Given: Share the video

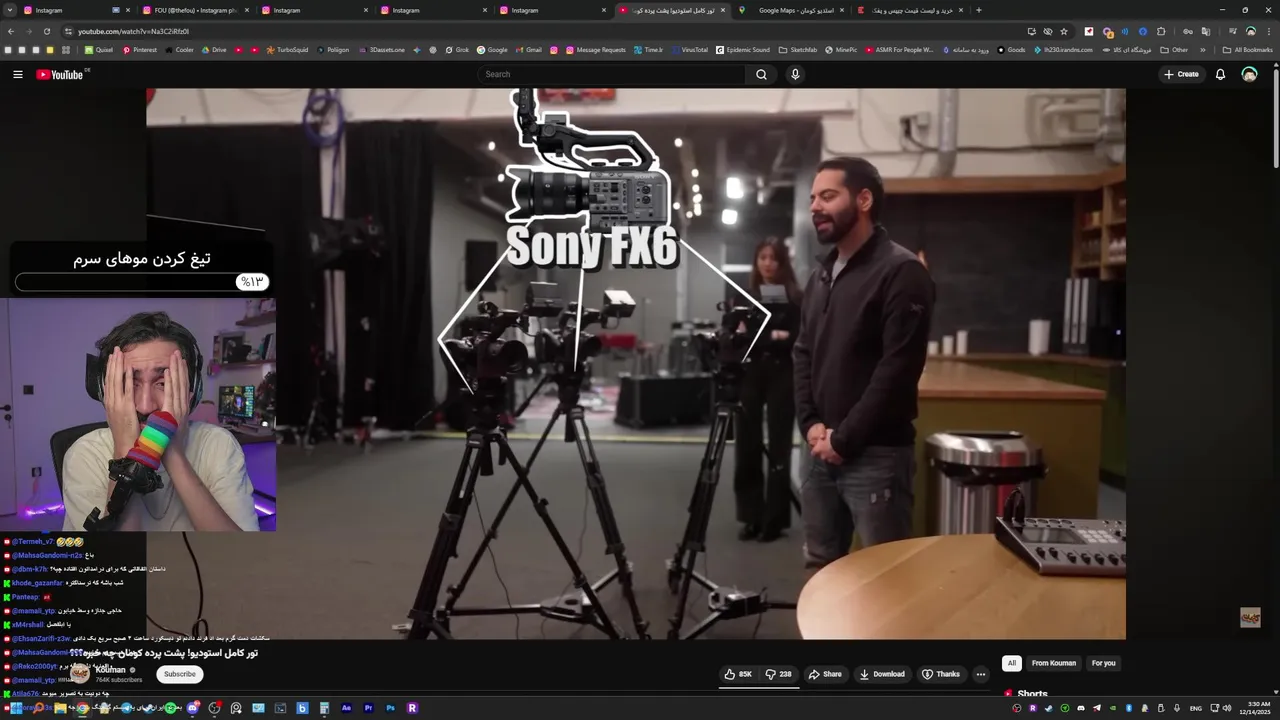Looking at the screenshot, I should 825,674.
